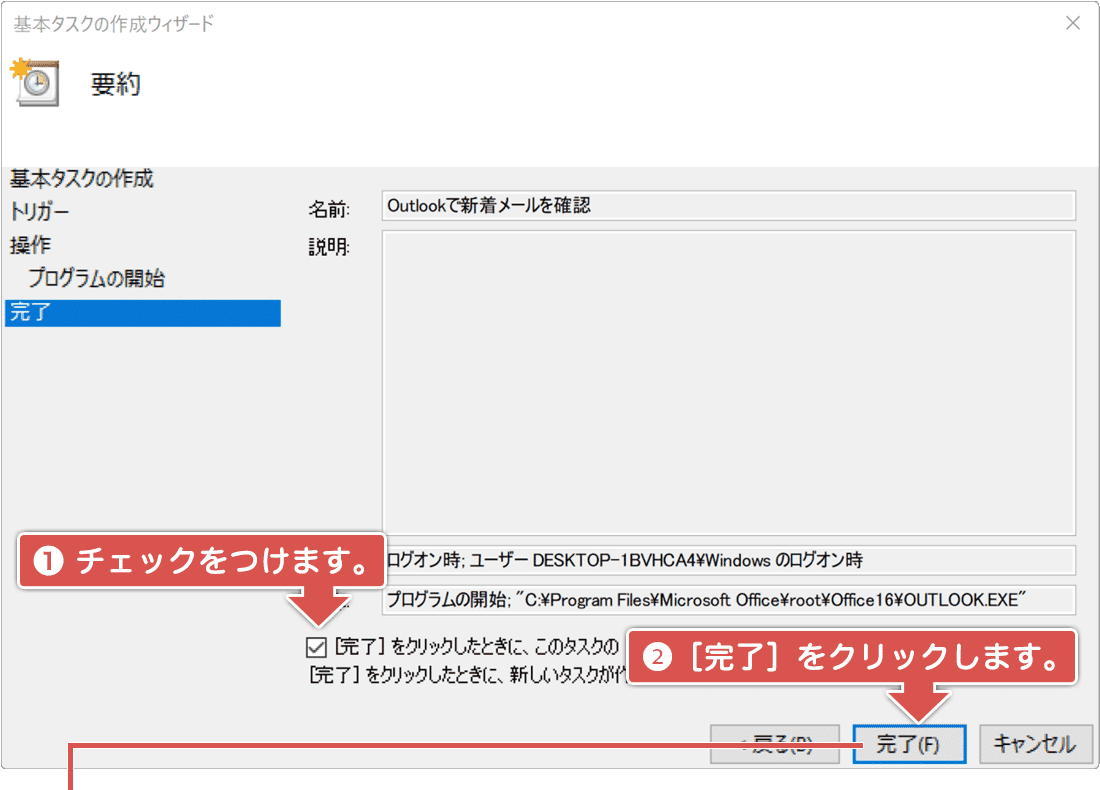
Task: Click the 完了(F) Finish button
Action: 908,743
